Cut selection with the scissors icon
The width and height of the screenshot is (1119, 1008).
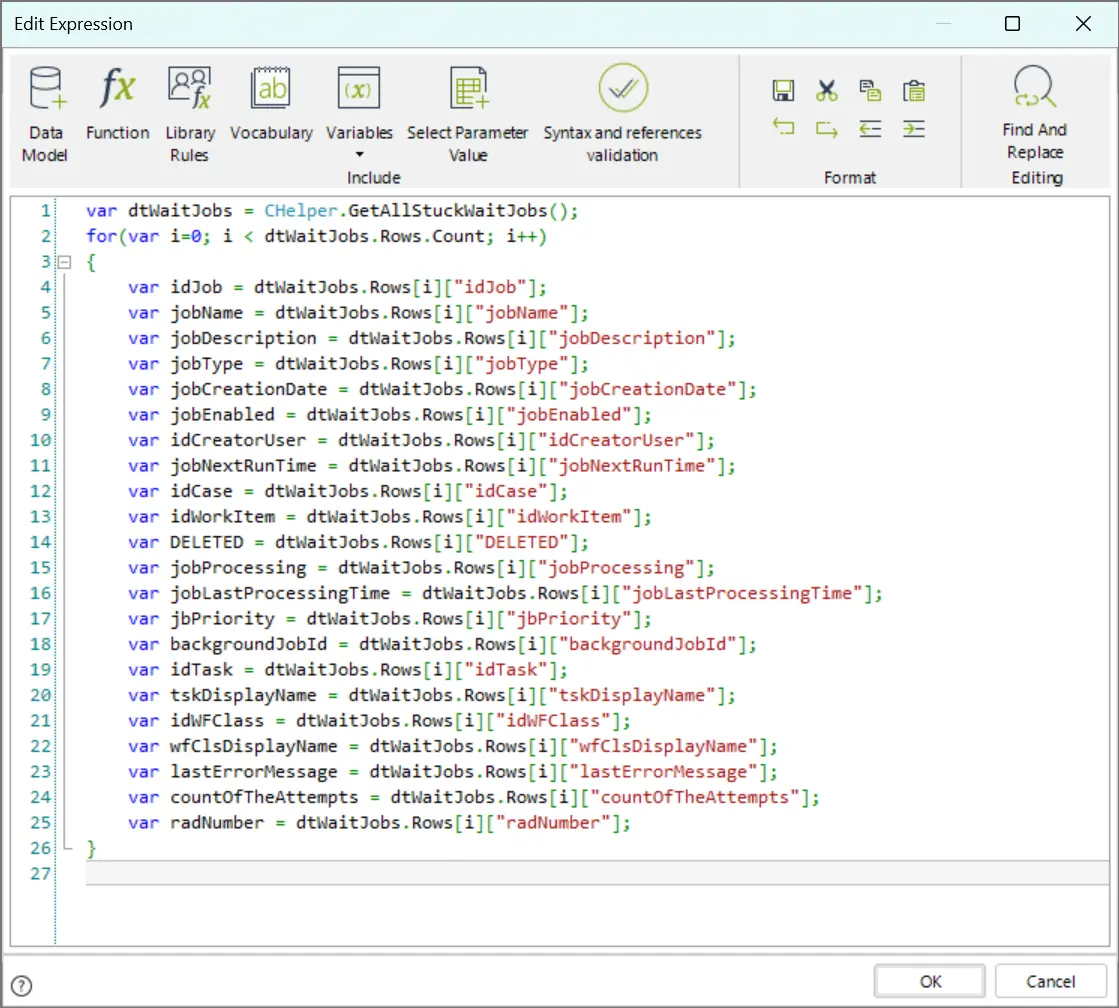(x=826, y=91)
